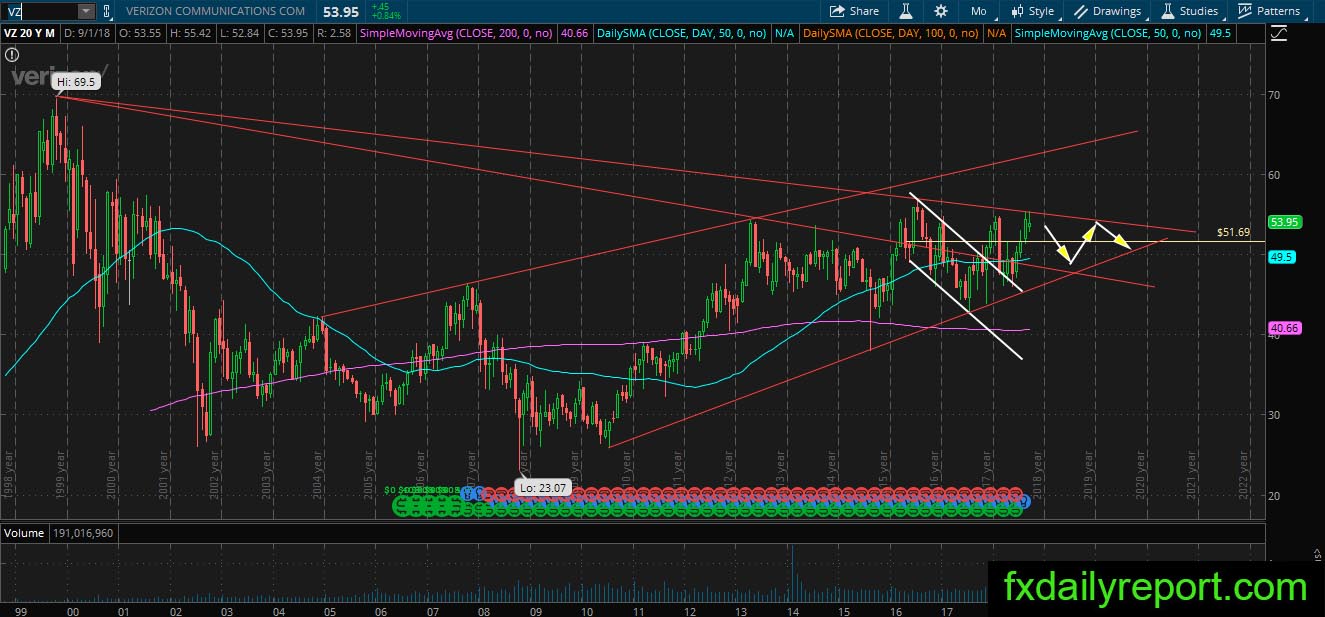
Task: Click the small icon beside symbol dropdown
Action: 107,11
